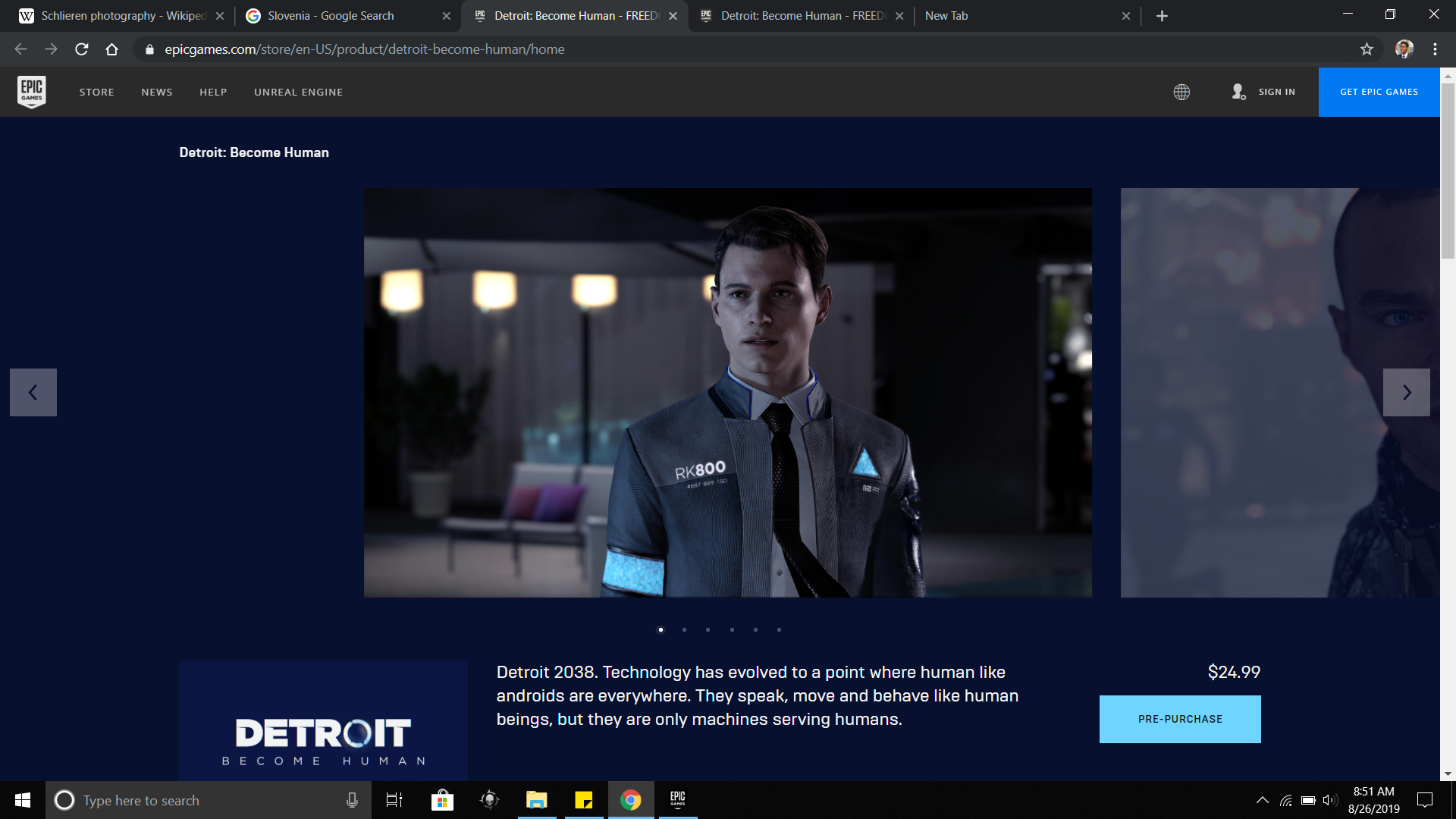The width and height of the screenshot is (1456, 819).
Task: Click the Connor RK800 main screenshot
Action: coord(728,392)
